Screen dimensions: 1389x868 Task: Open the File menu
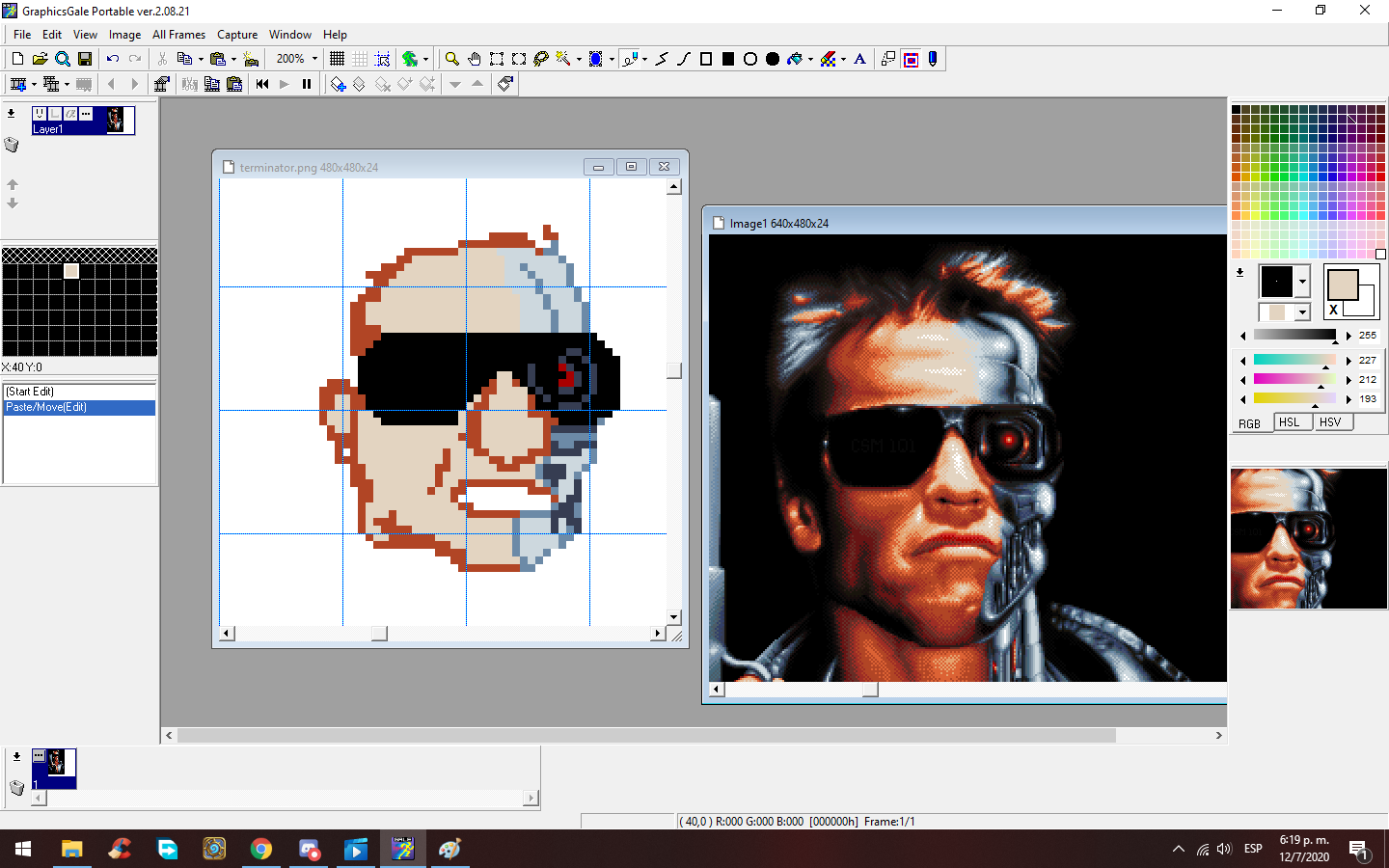(22, 35)
